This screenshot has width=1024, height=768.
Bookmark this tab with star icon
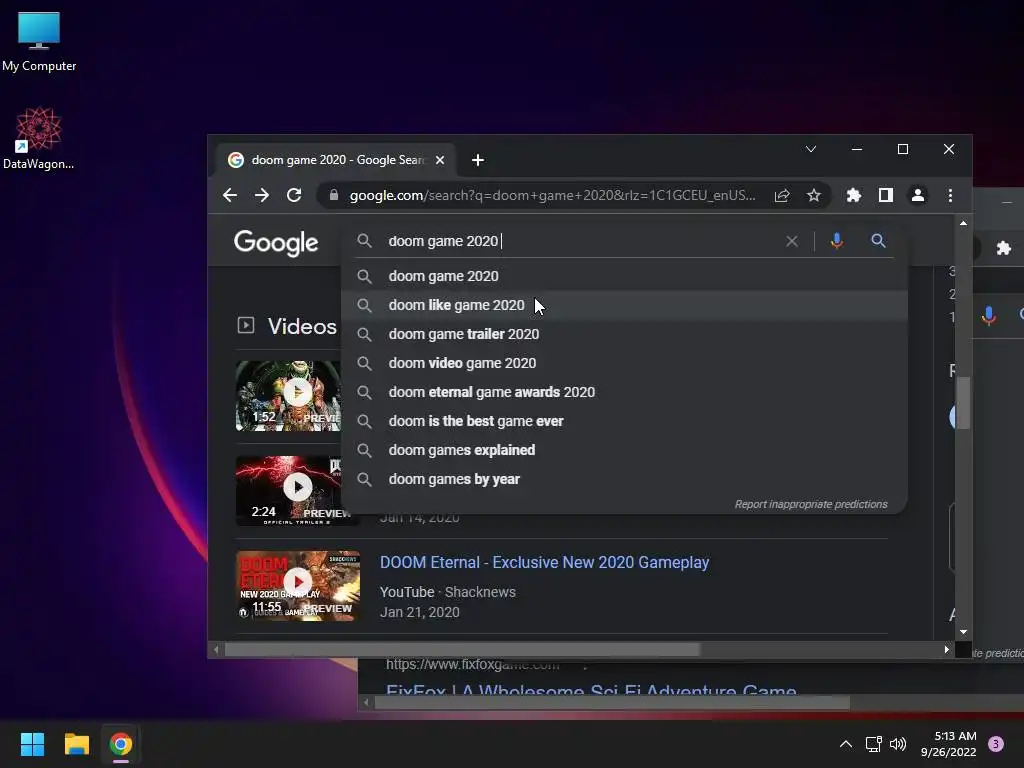point(814,195)
